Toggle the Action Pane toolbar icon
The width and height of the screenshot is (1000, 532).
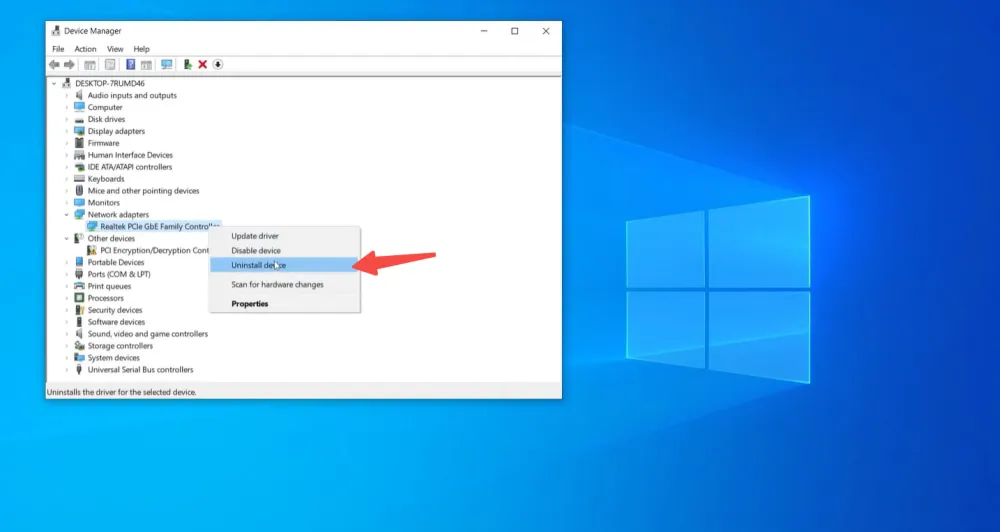tap(146, 64)
